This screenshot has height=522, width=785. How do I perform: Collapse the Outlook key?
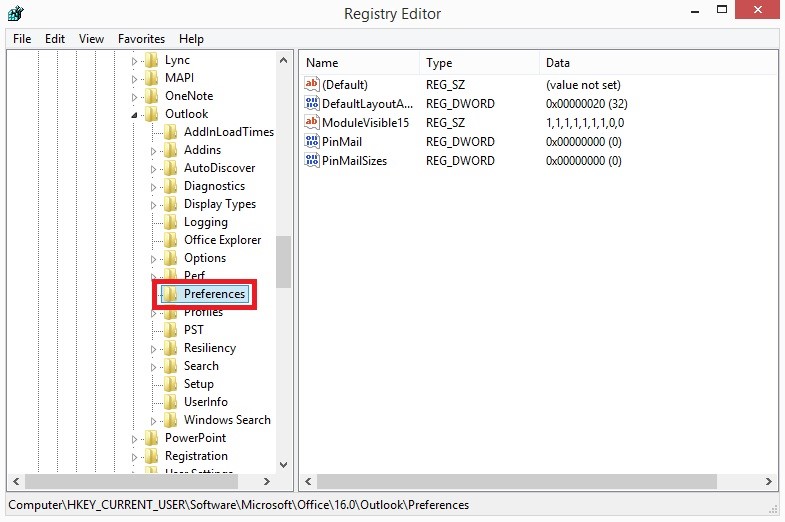tap(134, 116)
